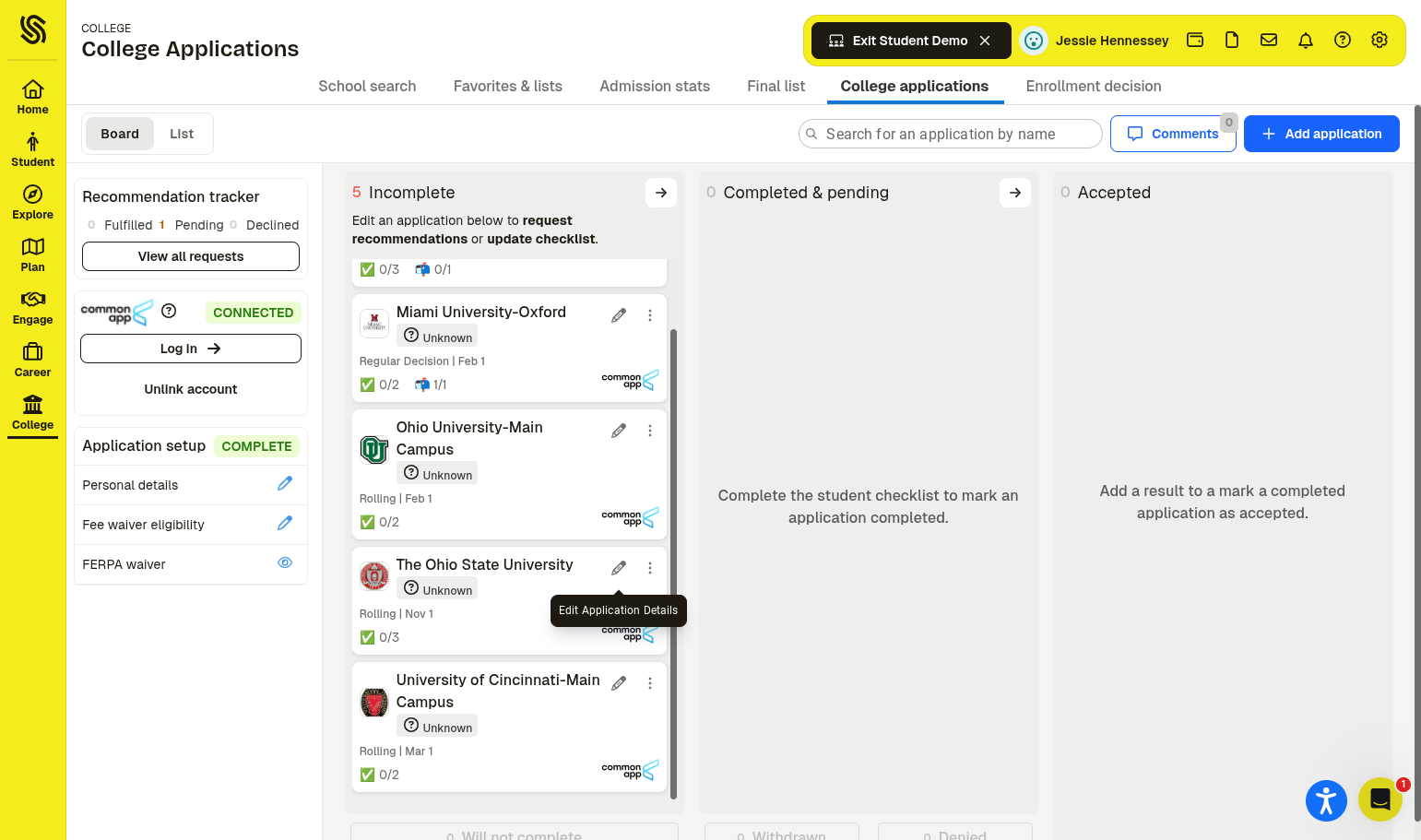
Task: View the FERPA waiver eye icon
Action: point(285,562)
